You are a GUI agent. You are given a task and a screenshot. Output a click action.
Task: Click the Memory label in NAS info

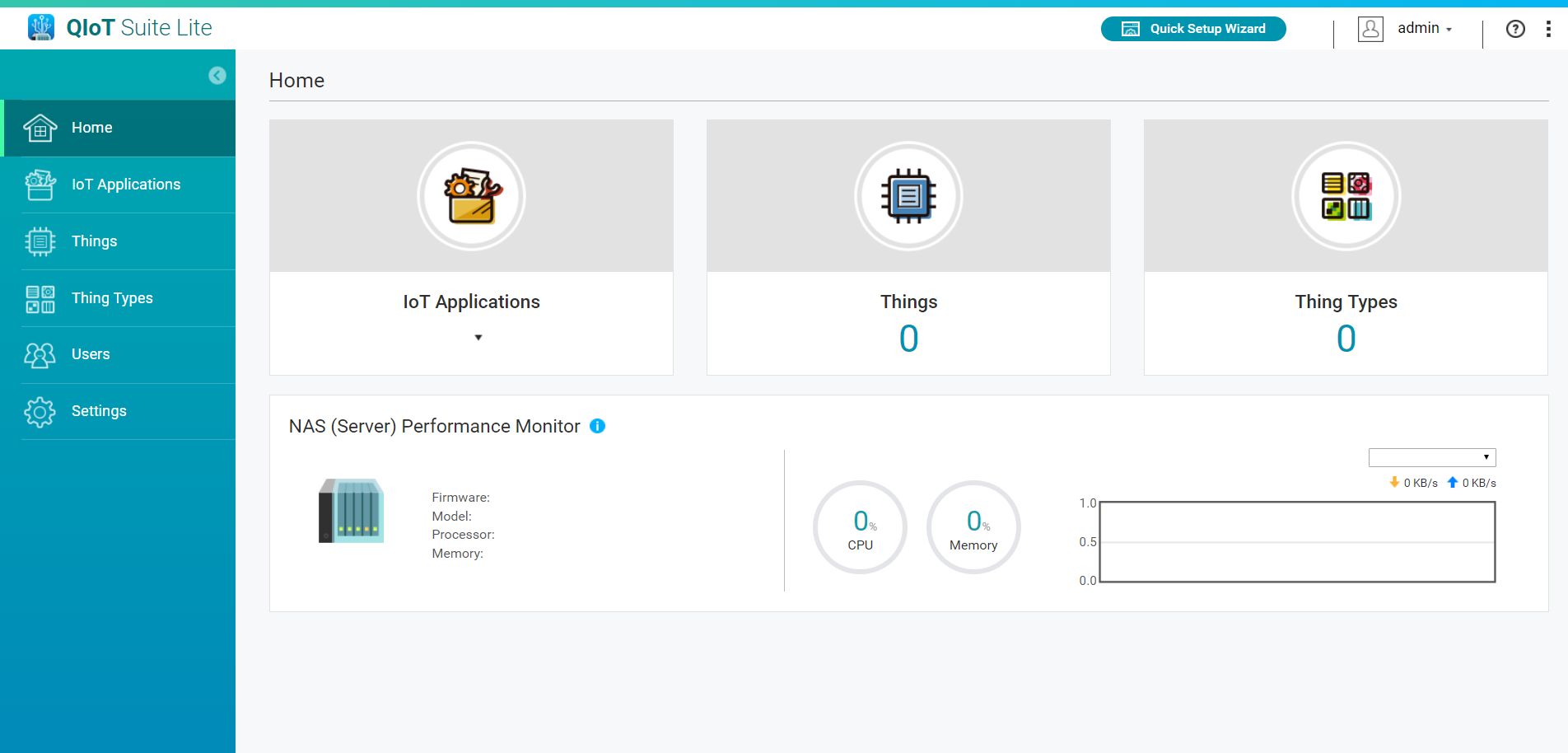point(457,554)
